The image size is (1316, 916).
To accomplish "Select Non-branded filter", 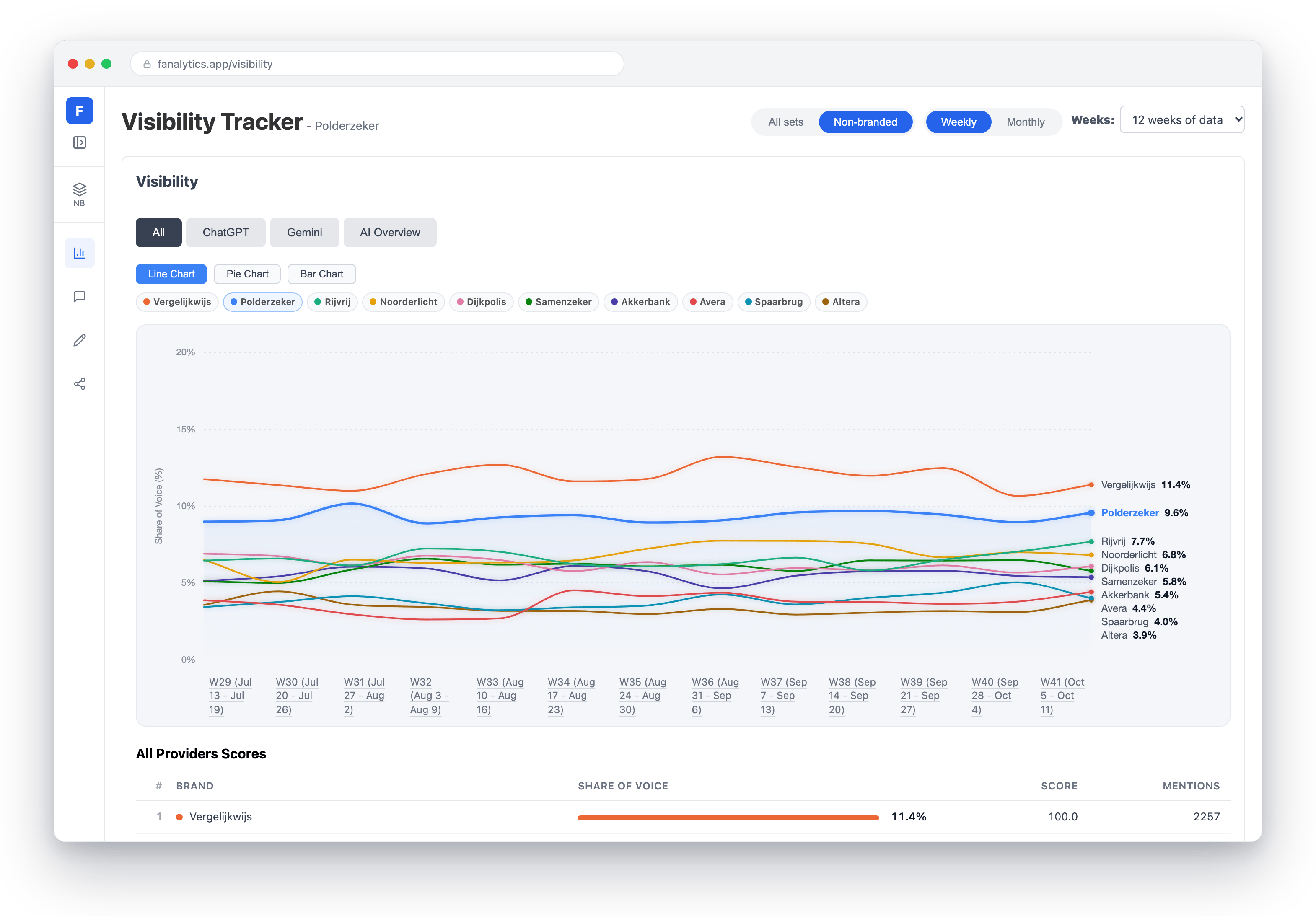I will click(865, 122).
